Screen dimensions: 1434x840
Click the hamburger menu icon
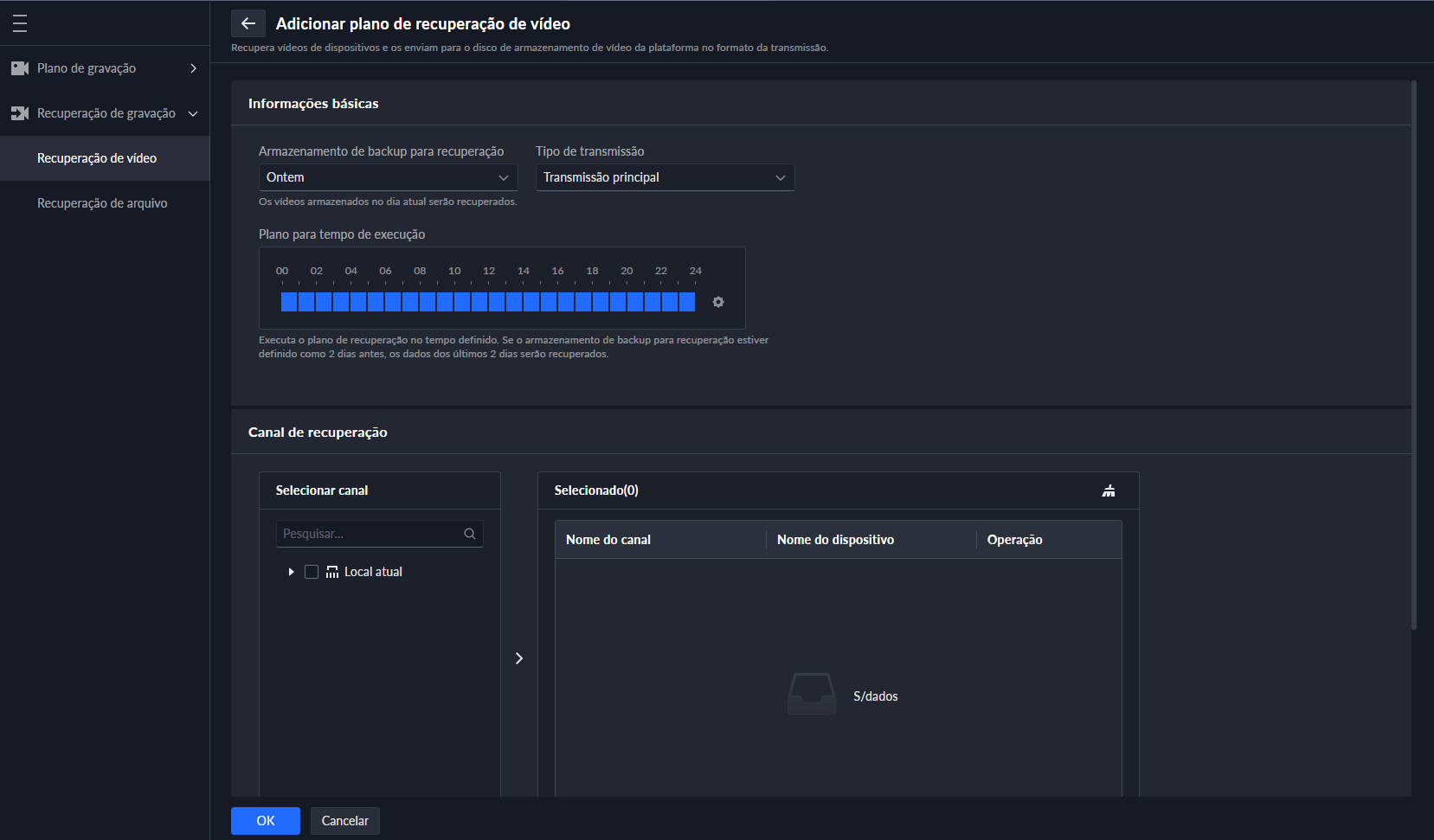(x=20, y=23)
